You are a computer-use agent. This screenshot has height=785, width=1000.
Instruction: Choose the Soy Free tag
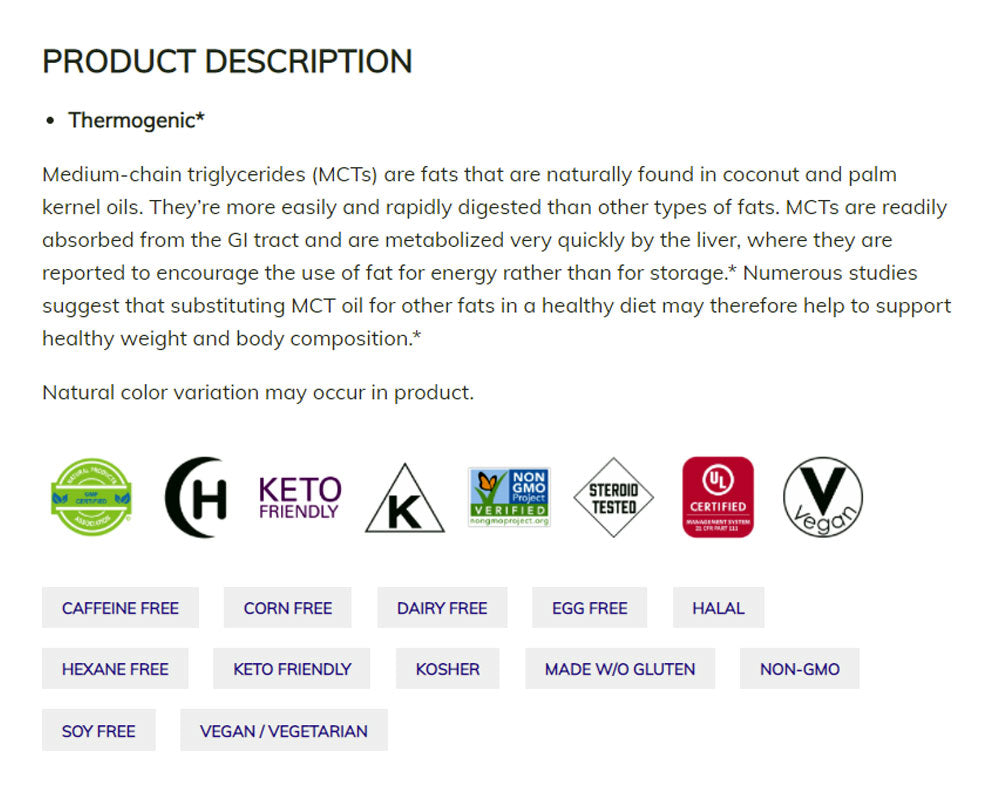98,731
